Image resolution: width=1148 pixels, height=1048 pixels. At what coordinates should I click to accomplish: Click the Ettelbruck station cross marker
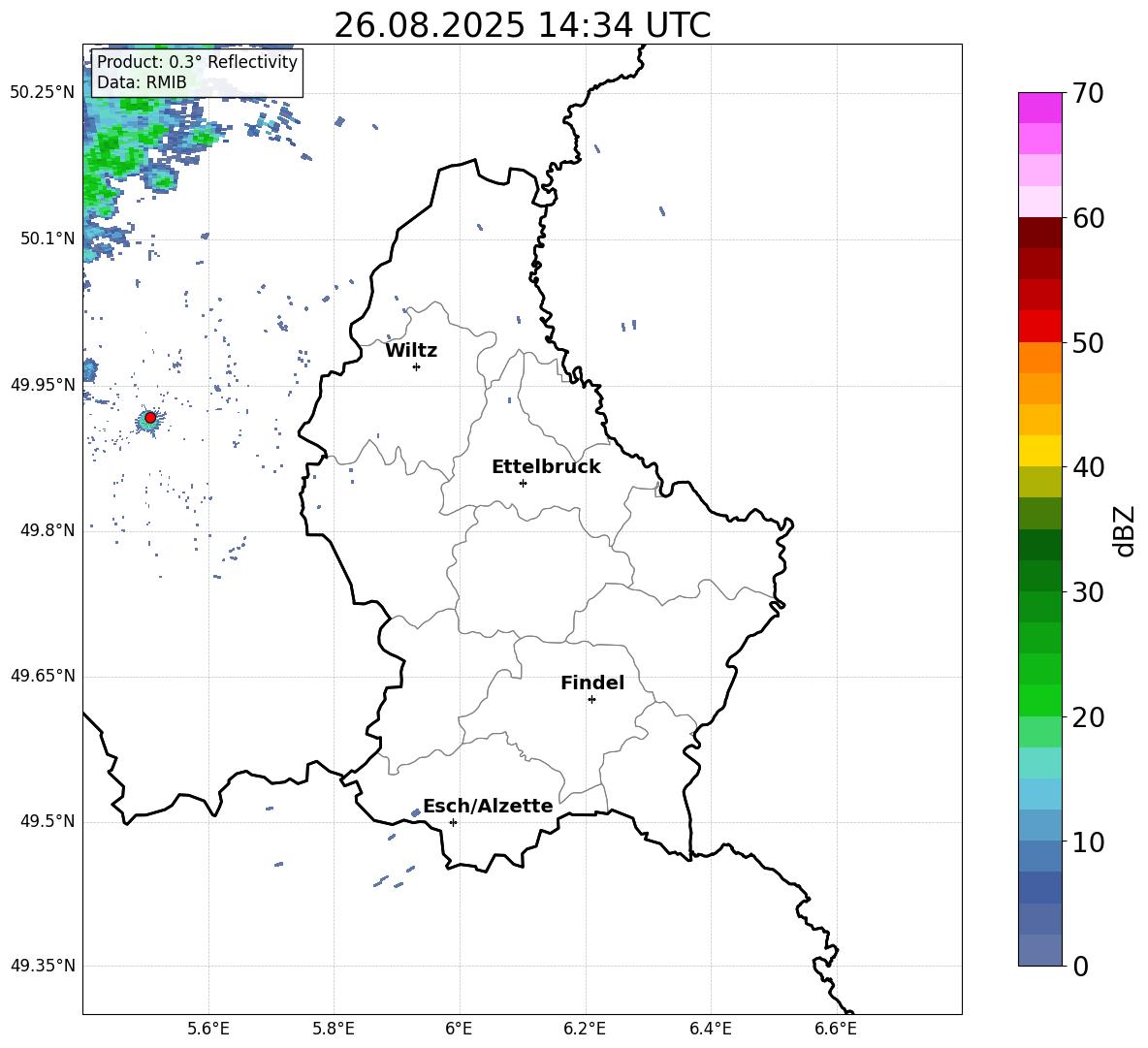pos(523,483)
